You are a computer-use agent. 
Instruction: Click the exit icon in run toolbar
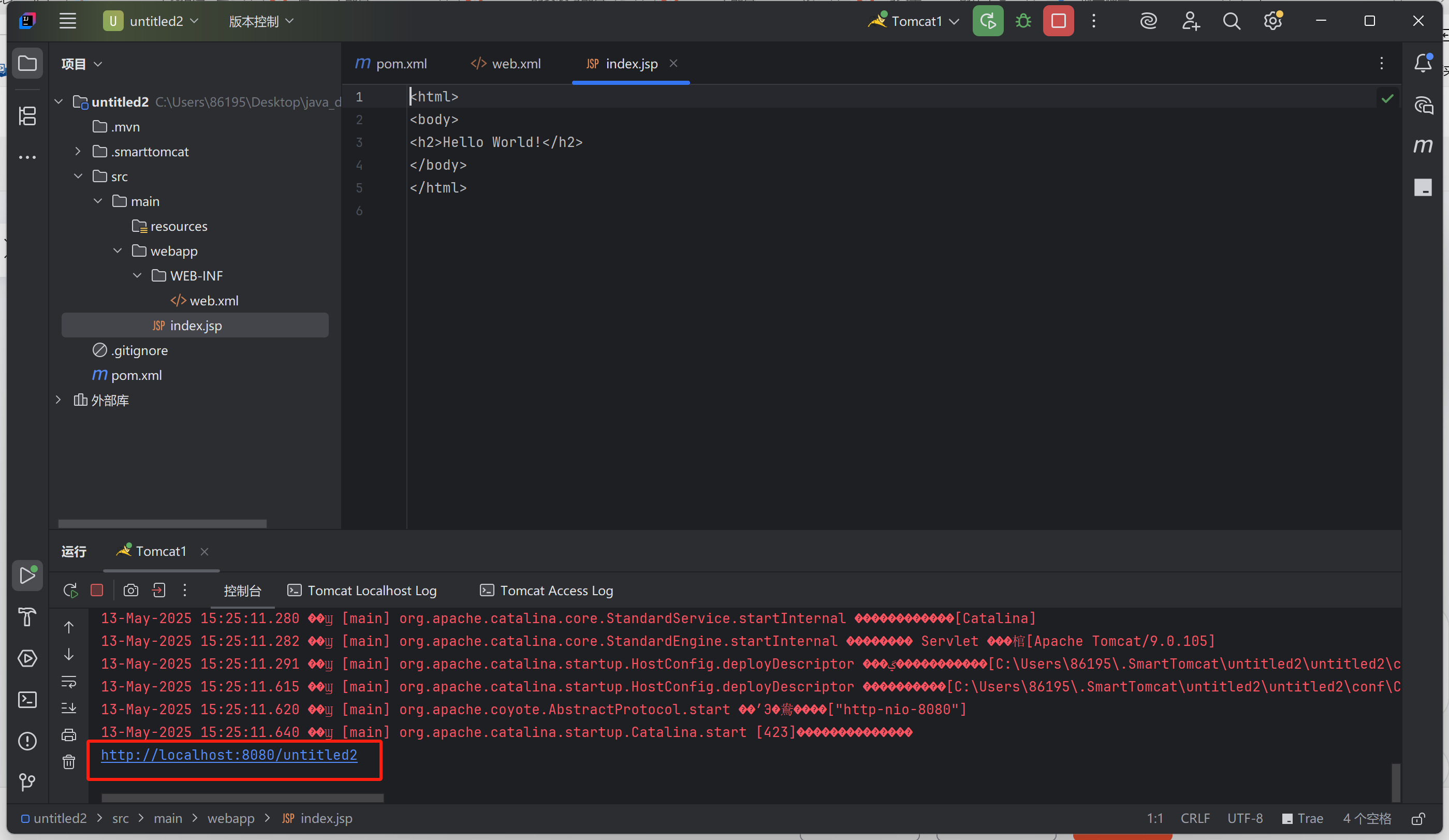point(159,591)
